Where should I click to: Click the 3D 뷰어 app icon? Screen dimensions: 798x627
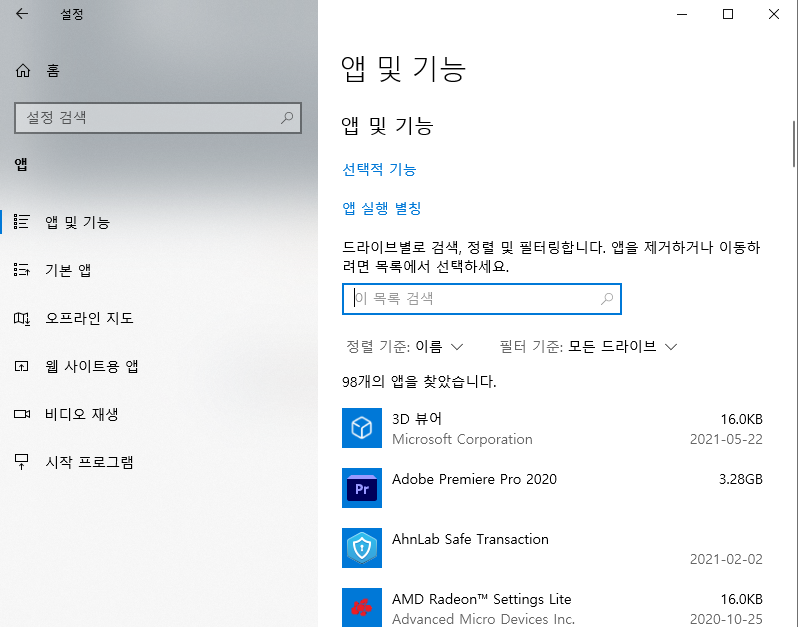[362, 428]
